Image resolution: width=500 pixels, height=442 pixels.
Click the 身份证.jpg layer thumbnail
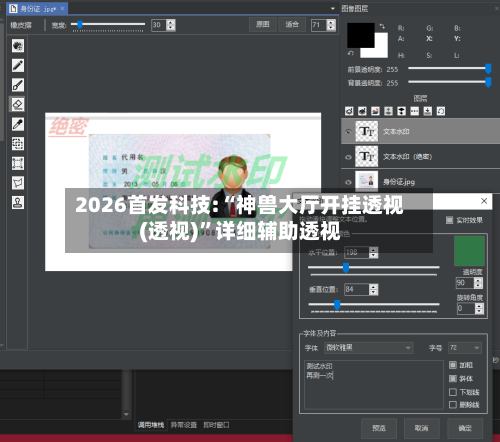(367, 181)
